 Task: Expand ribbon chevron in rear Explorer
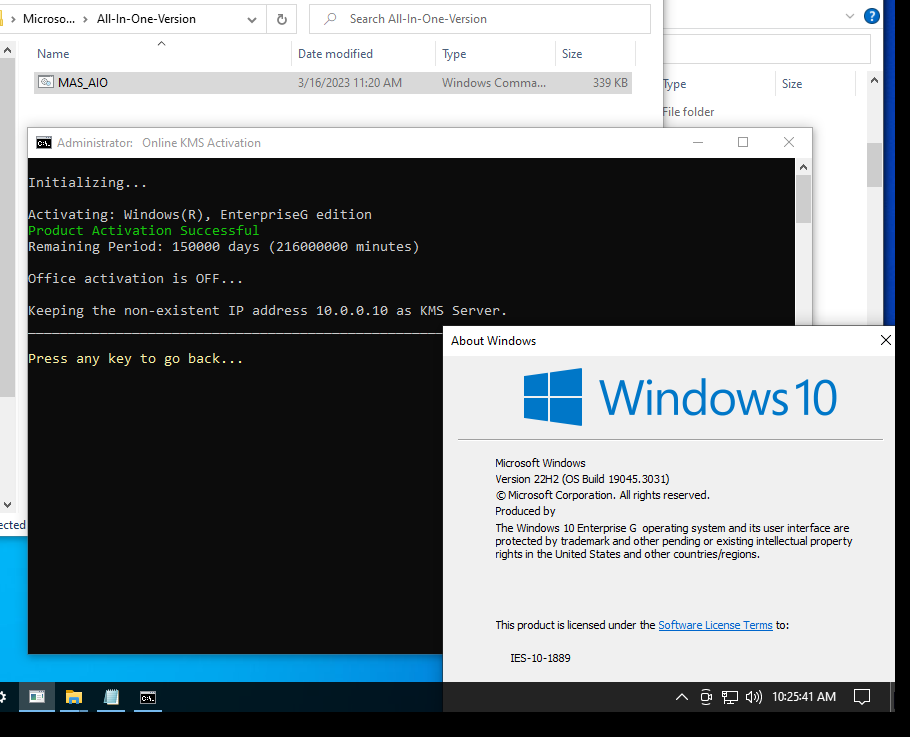click(850, 16)
